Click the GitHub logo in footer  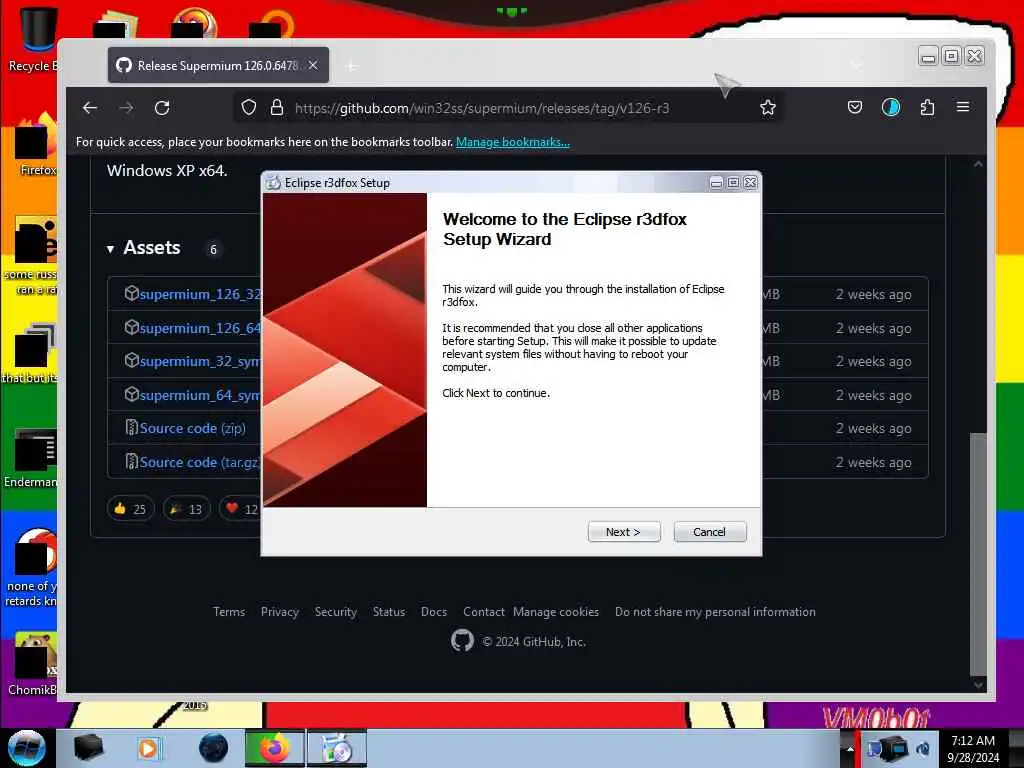462,641
